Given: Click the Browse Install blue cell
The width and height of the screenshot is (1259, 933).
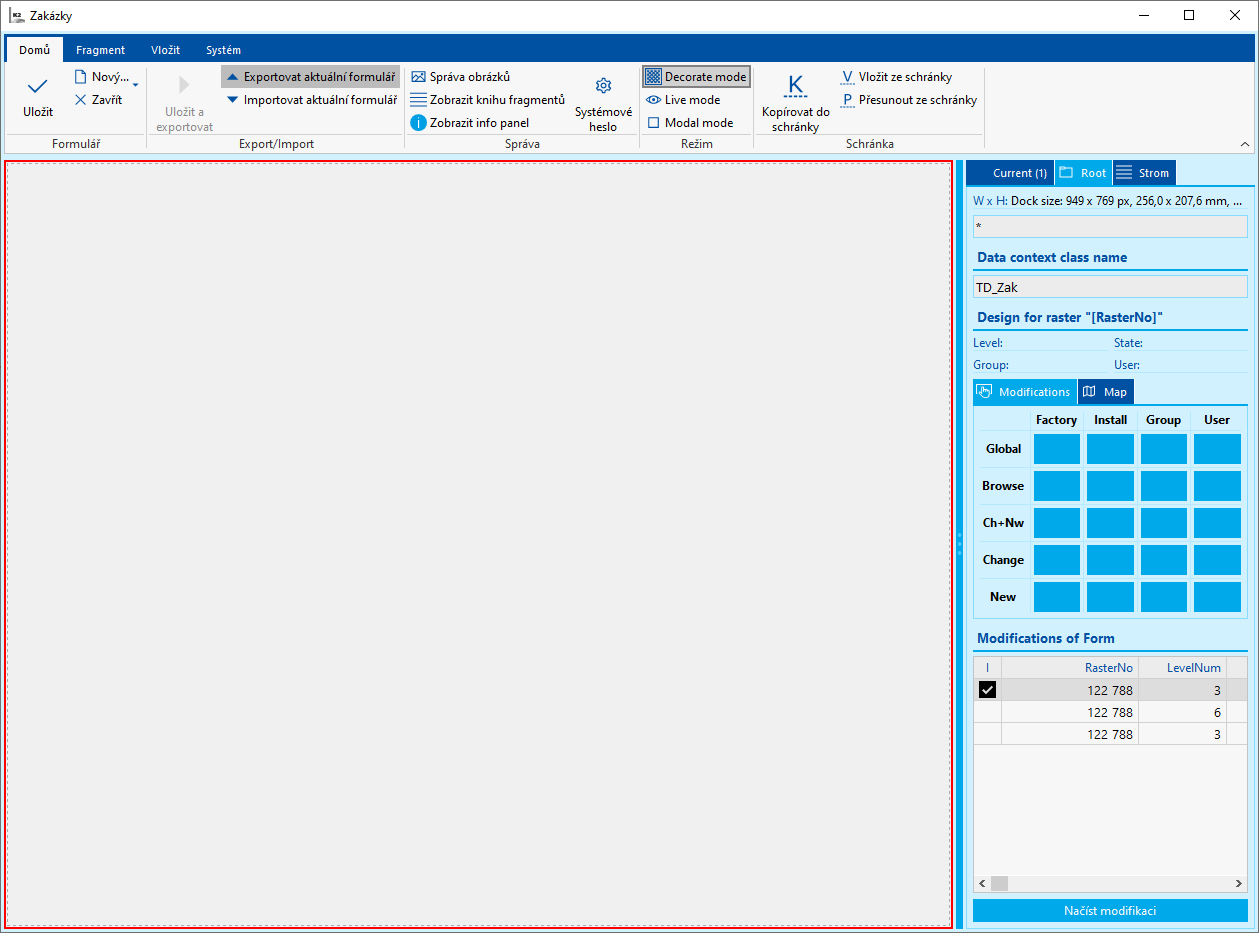Looking at the screenshot, I should click(x=1110, y=486).
